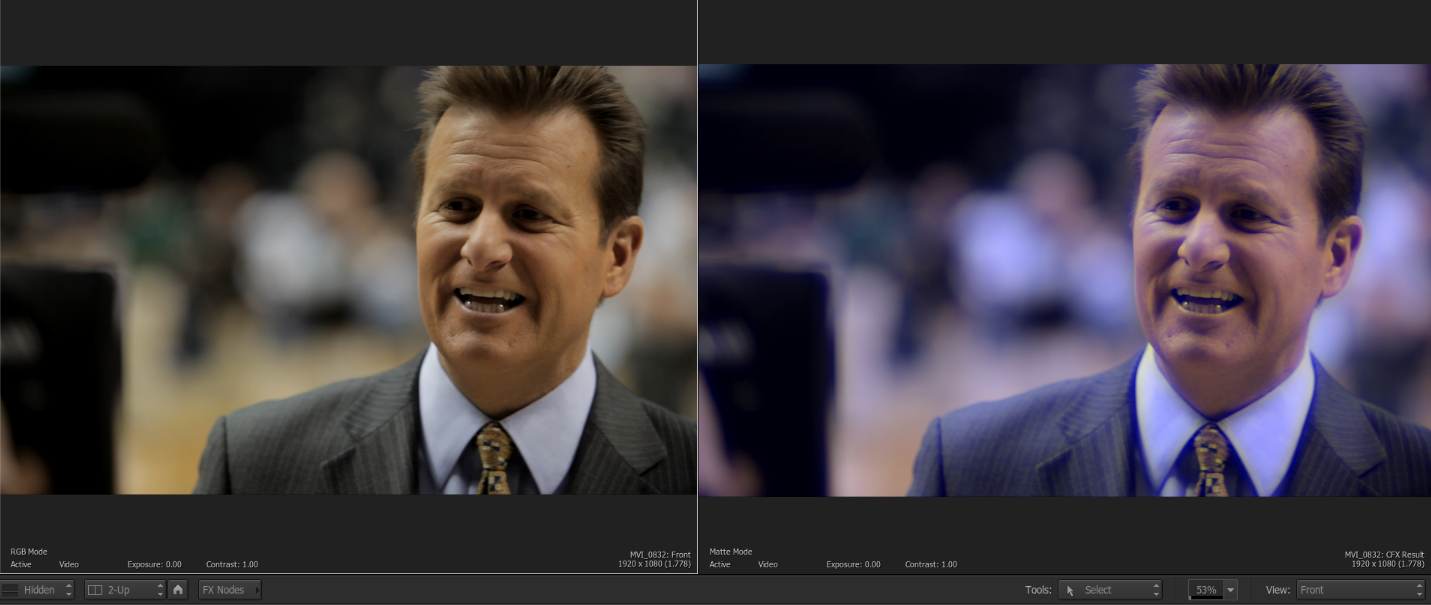Click the right viewport Exposure: 0.00 value
The image size is (1431, 605).
coord(853,565)
